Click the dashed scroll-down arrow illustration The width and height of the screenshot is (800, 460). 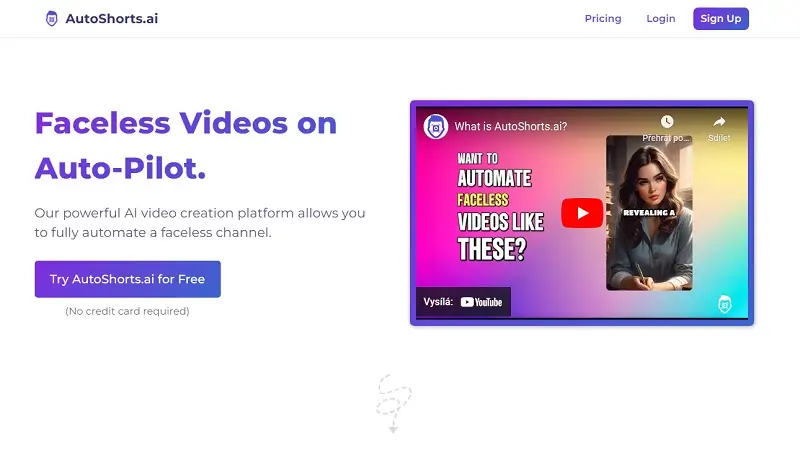pyautogui.click(x=393, y=404)
